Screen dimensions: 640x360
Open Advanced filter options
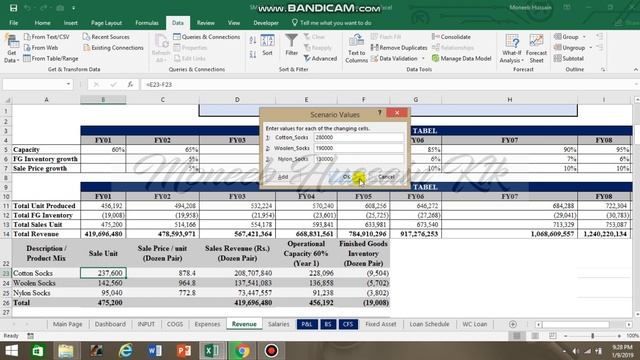click(320, 58)
